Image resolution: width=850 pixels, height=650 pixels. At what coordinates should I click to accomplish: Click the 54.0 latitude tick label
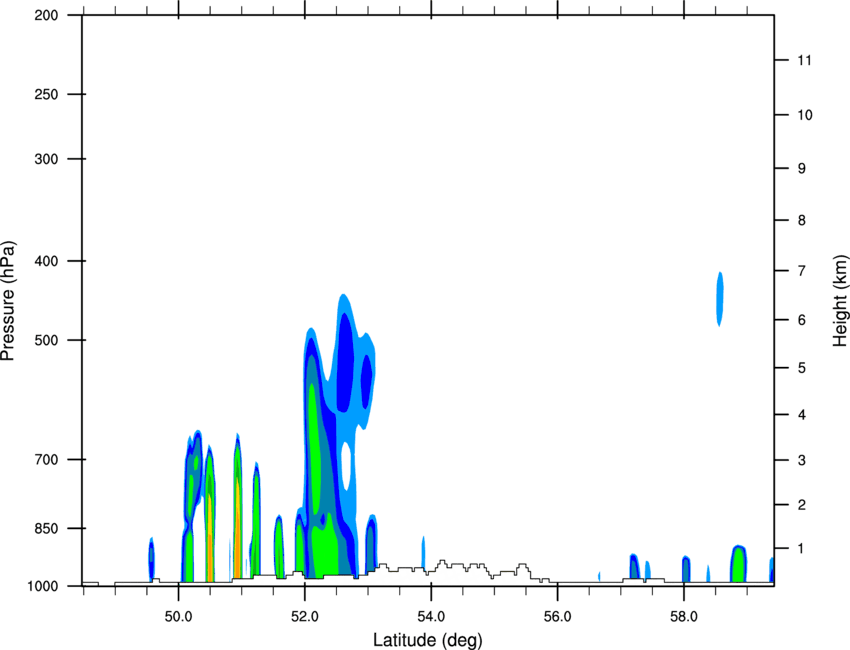point(431,617)
